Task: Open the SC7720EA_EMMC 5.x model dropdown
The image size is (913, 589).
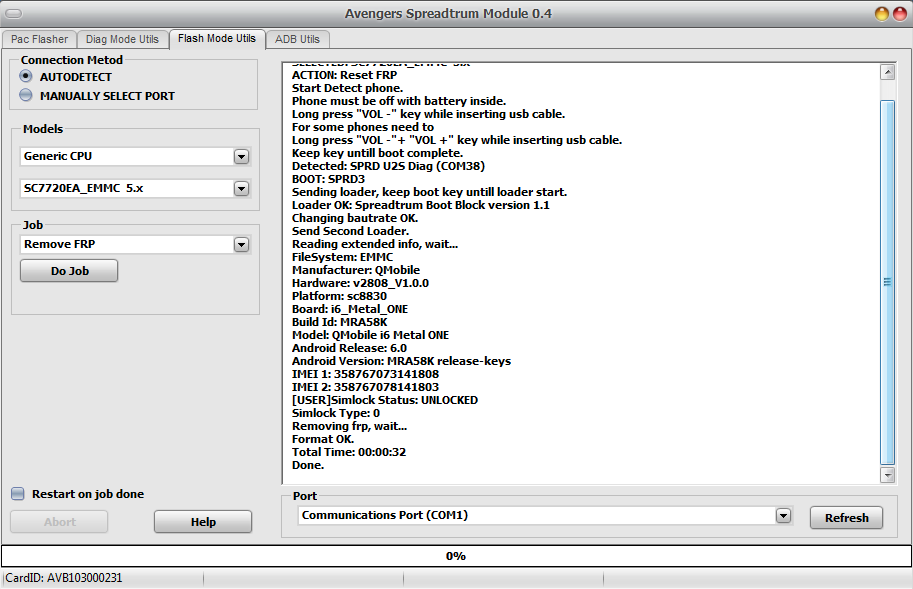Action: tap(241, 189)
